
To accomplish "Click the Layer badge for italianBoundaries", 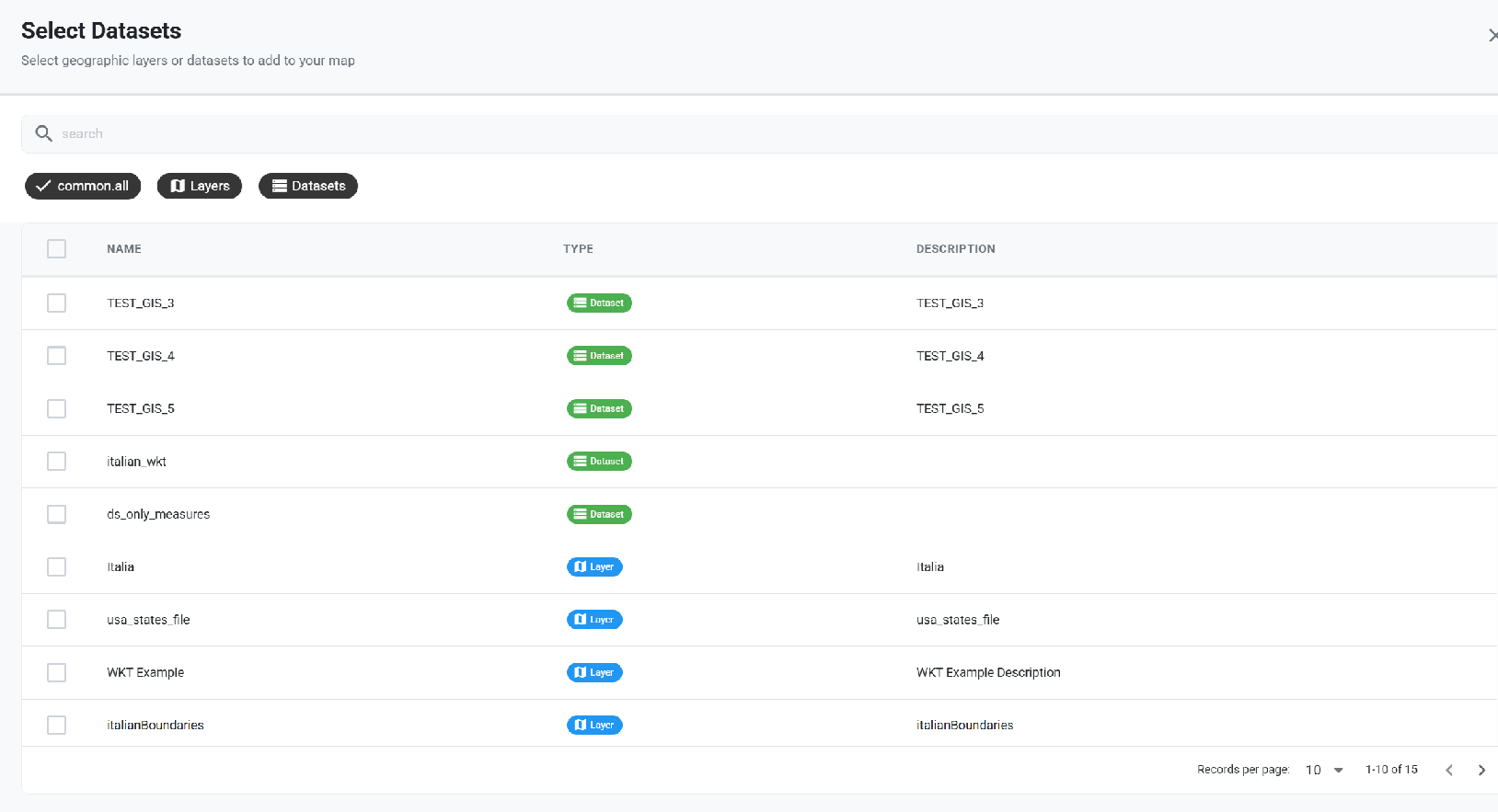I will (594, 726).
